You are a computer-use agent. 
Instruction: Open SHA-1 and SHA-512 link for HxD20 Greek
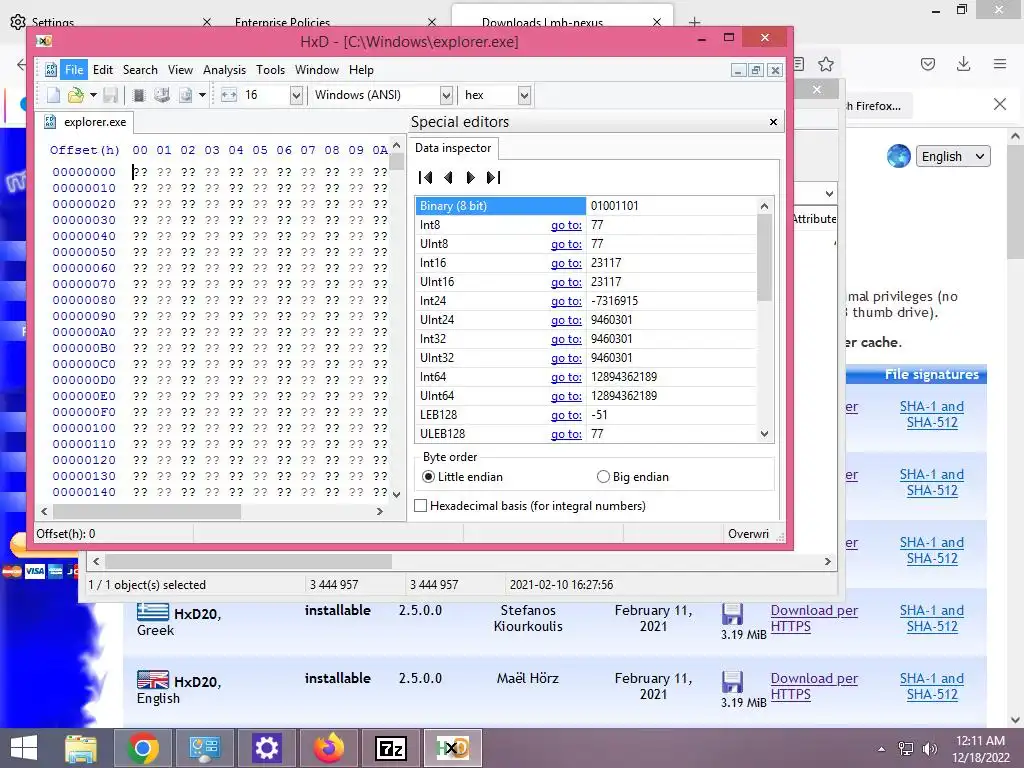(x=932, y=618)
